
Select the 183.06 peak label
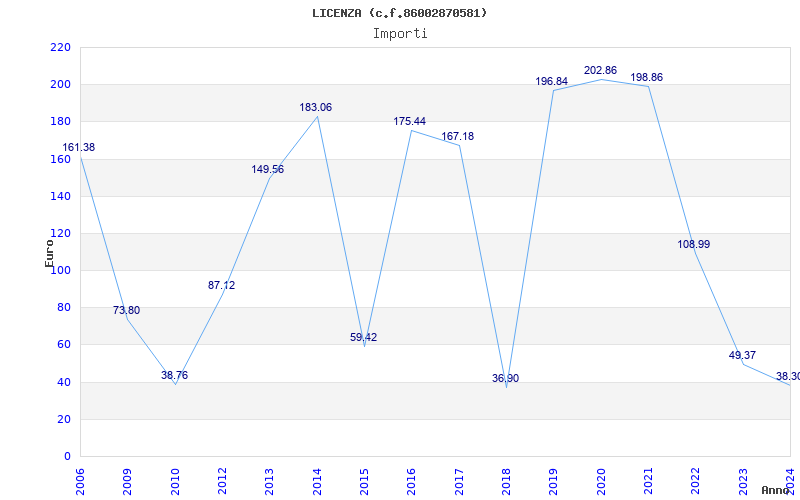click(315, 107)
